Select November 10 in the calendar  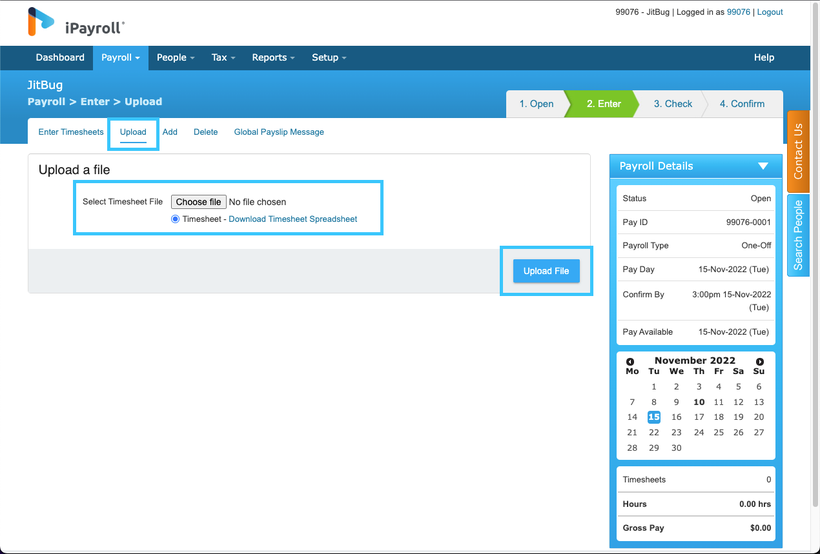[x=699, y=402]
